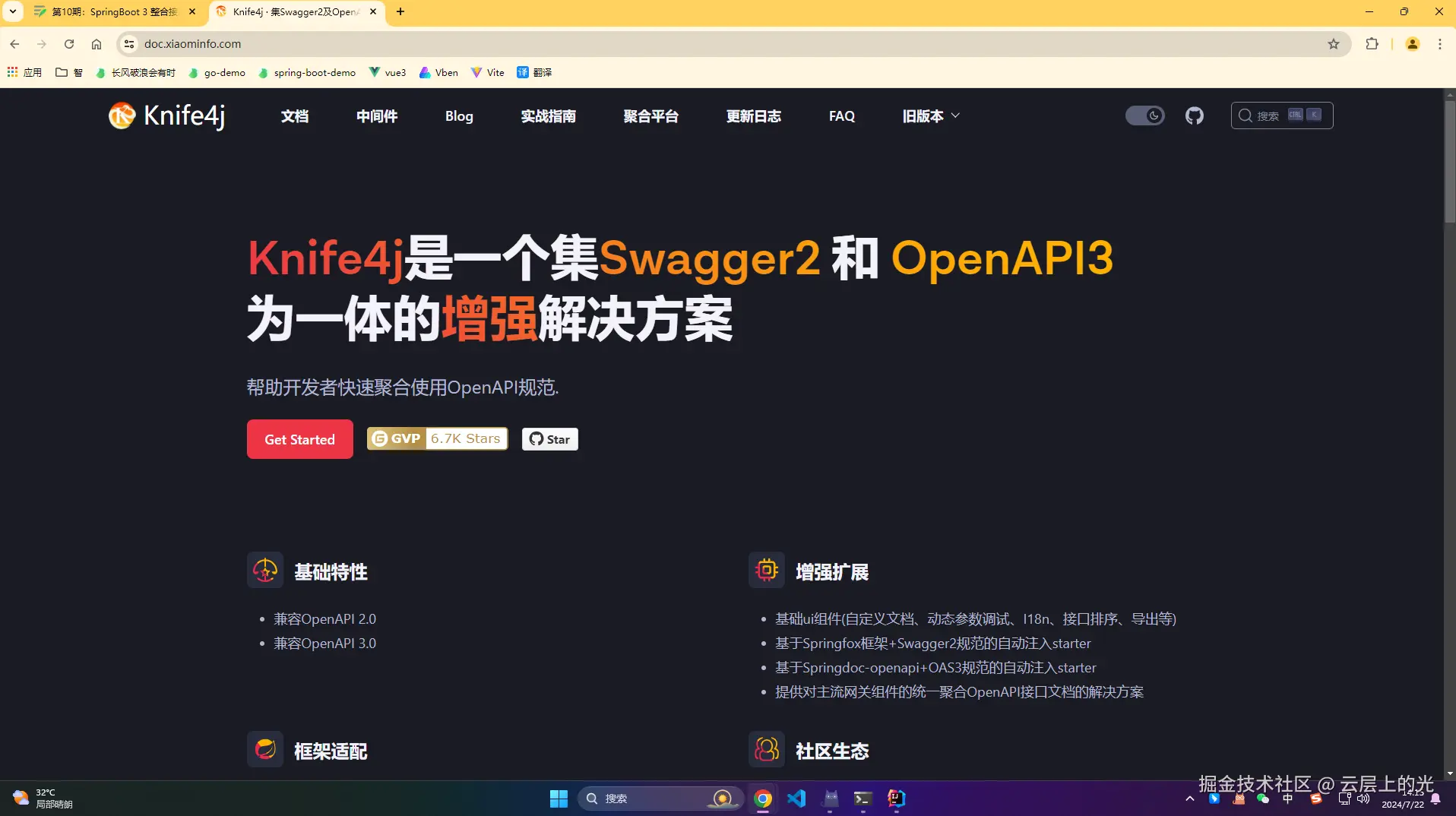Open the spring-boot-demo bookmark
1456x816 pixels.
tap(307, 72)
